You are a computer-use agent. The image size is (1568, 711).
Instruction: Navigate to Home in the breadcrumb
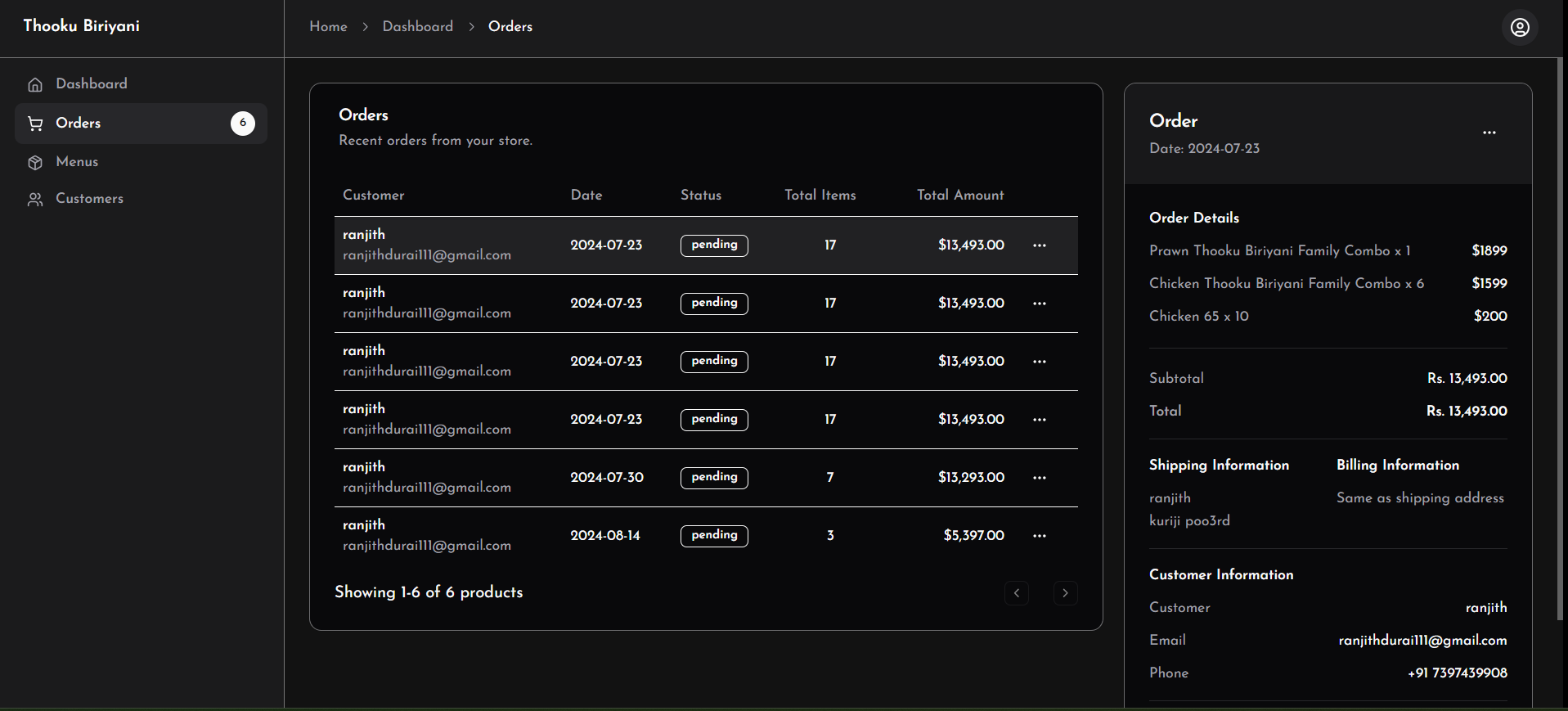(328, 27)
